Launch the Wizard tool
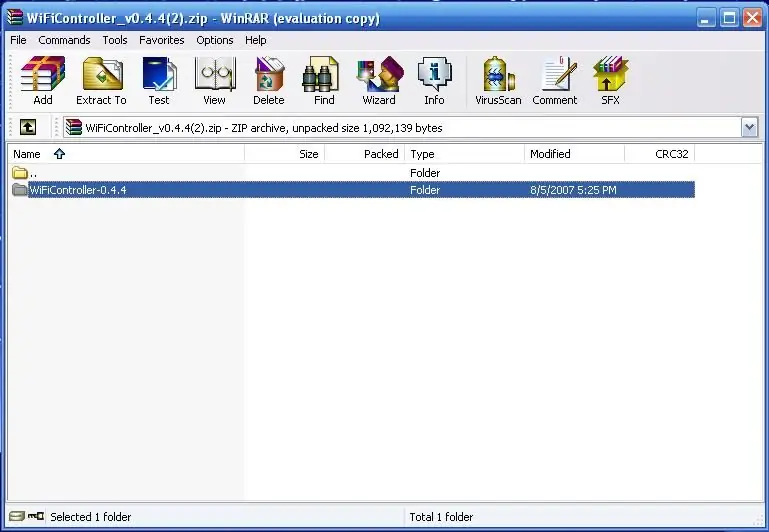Image resolution: width=769 pixels, height=532 pixels. tap(379, 81)
